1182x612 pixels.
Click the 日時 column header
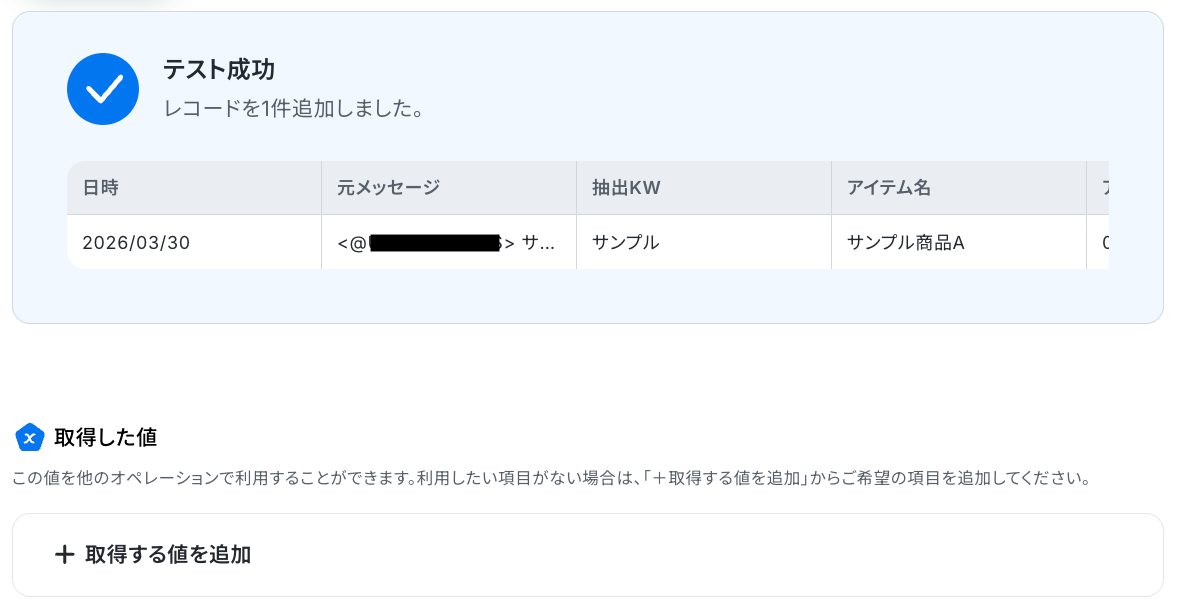[101, 187]
